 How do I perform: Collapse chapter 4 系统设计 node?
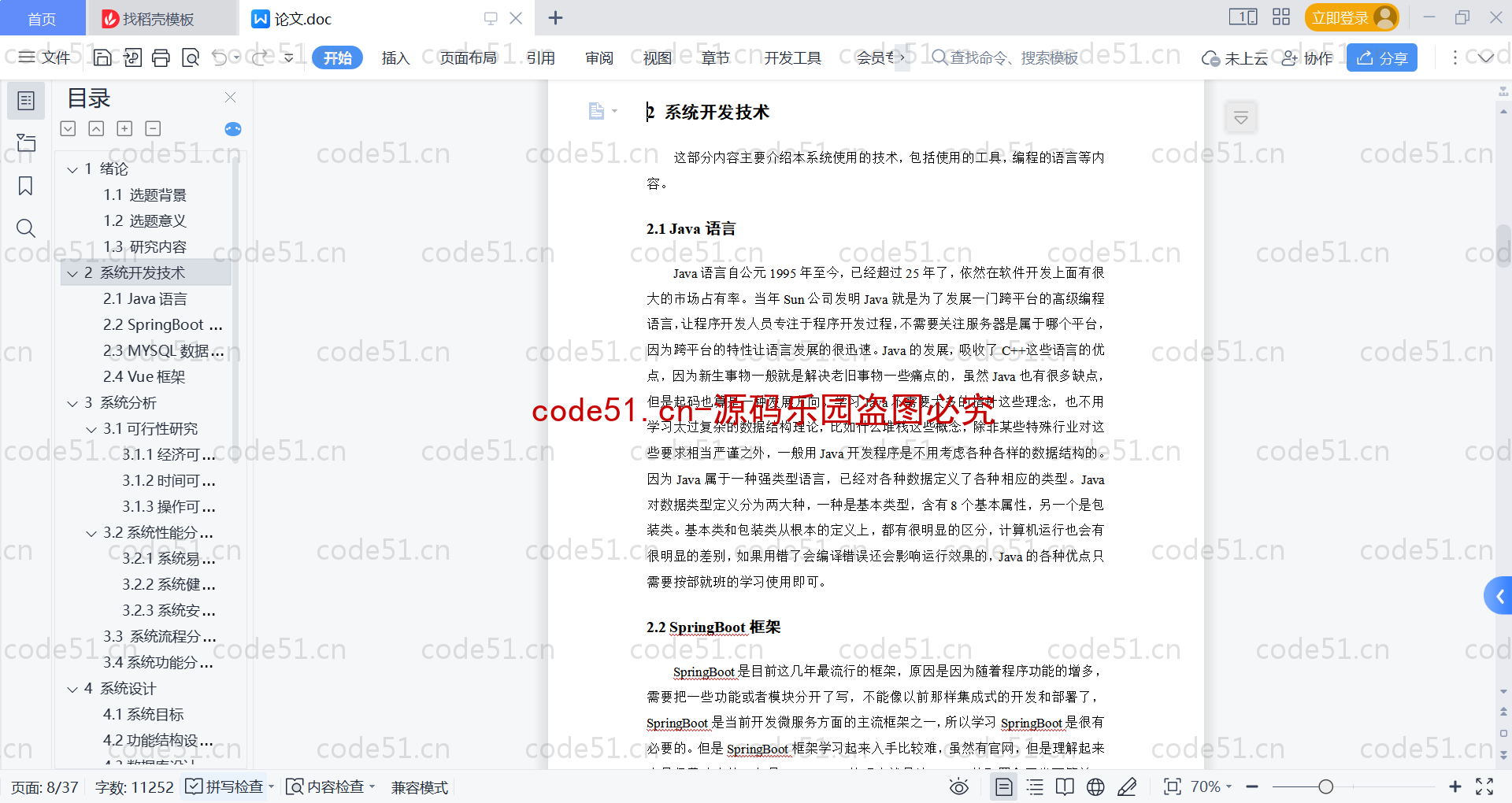pyautogui.click(x=72, y=689)
